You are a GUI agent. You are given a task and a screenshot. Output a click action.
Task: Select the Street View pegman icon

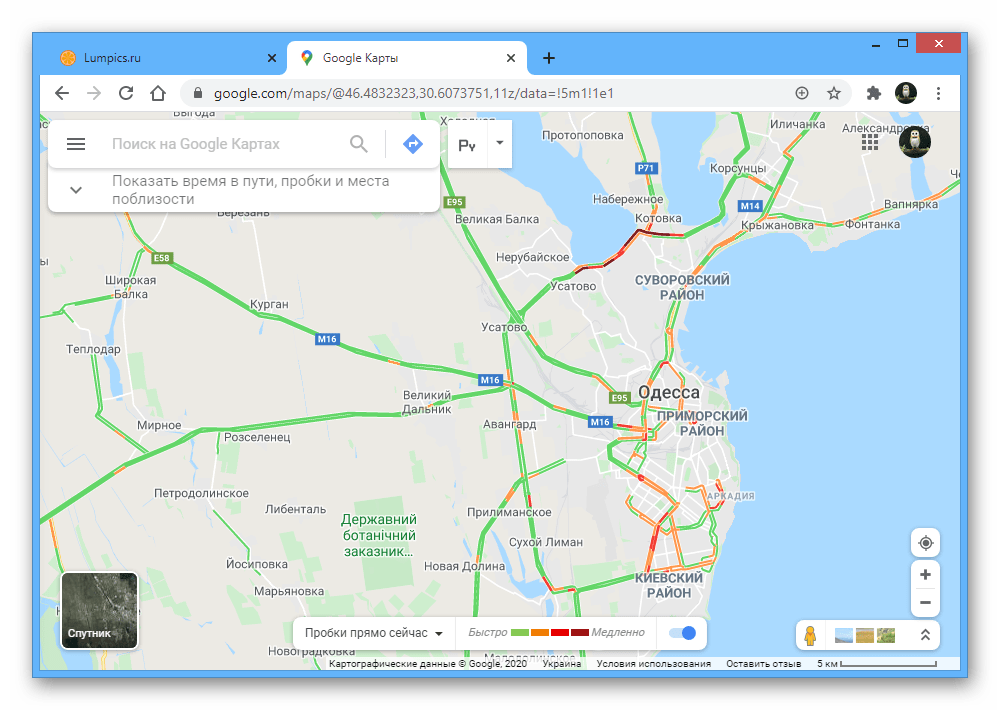(x=810, y=635)
